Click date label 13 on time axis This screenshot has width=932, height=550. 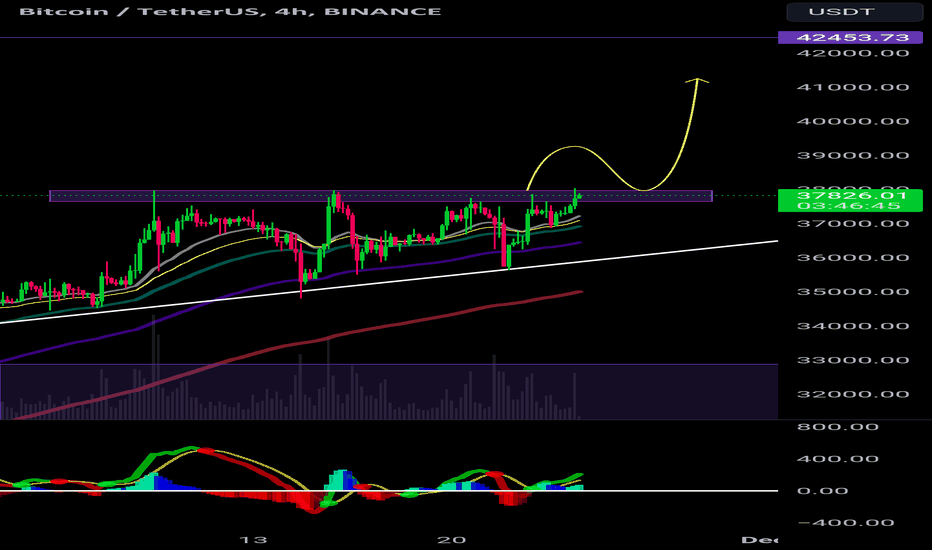click(x=253, y=540)
